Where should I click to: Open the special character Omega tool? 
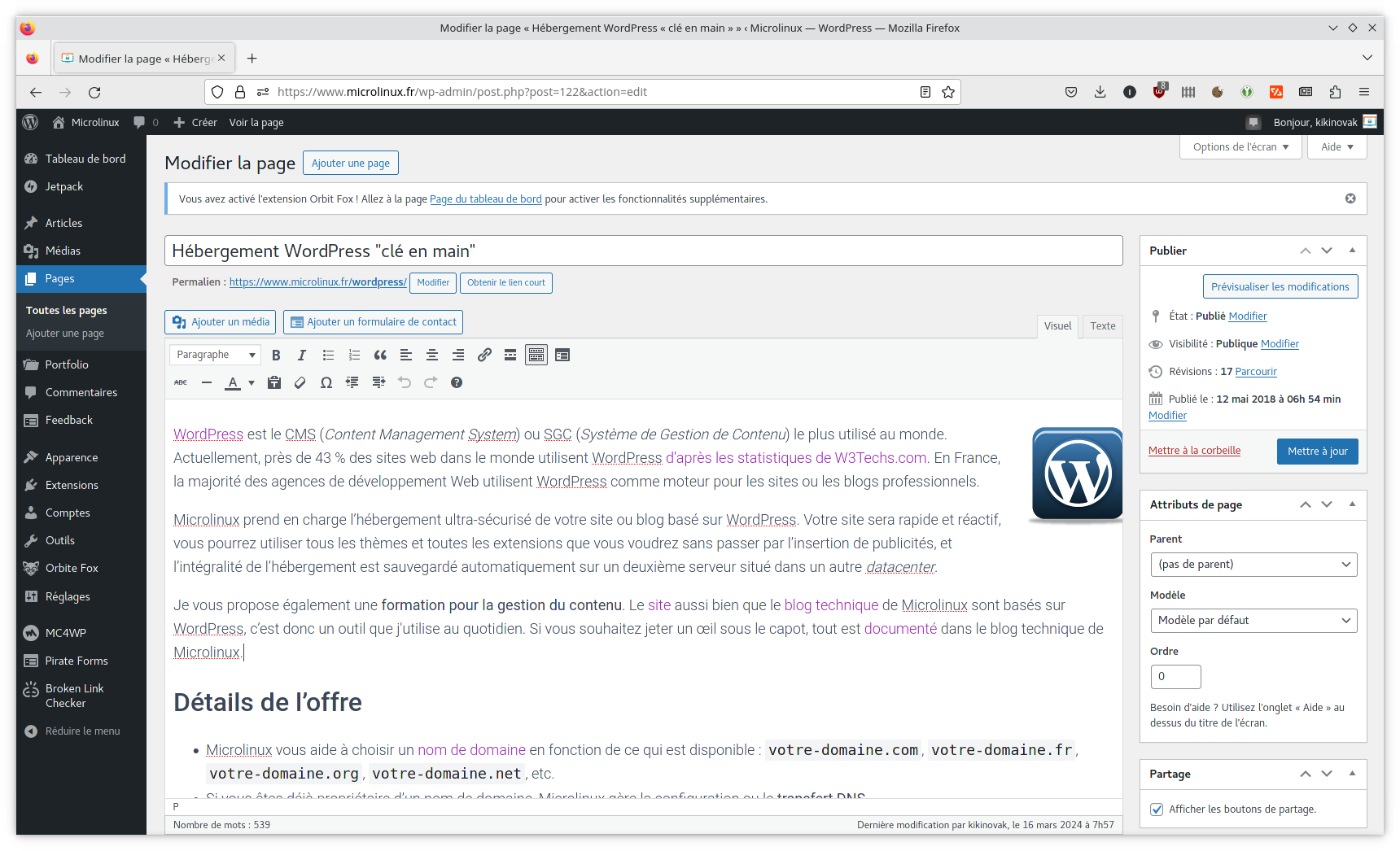click(x=326, y=382)
